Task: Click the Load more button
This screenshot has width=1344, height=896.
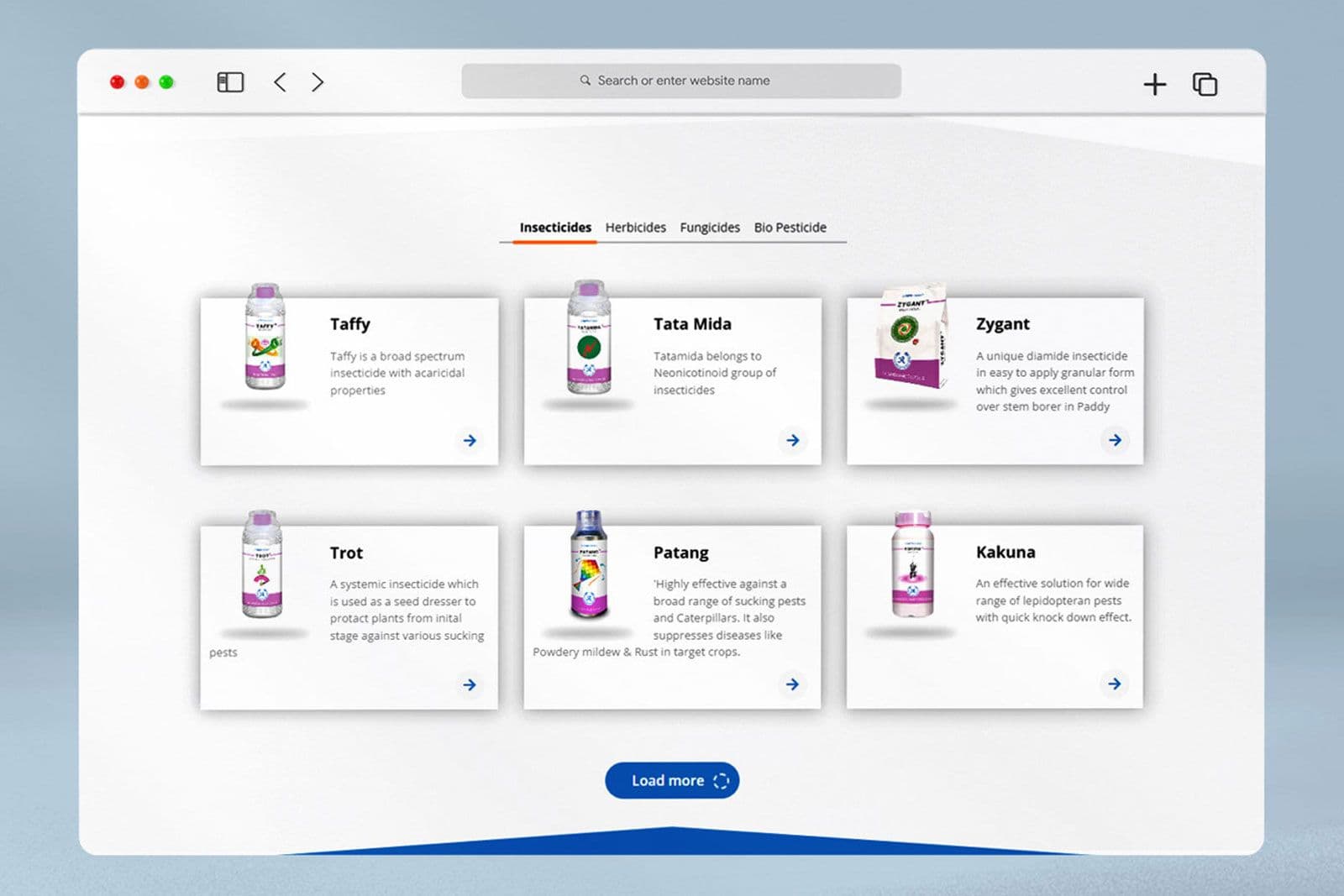Action: click(x=672, y=780)
